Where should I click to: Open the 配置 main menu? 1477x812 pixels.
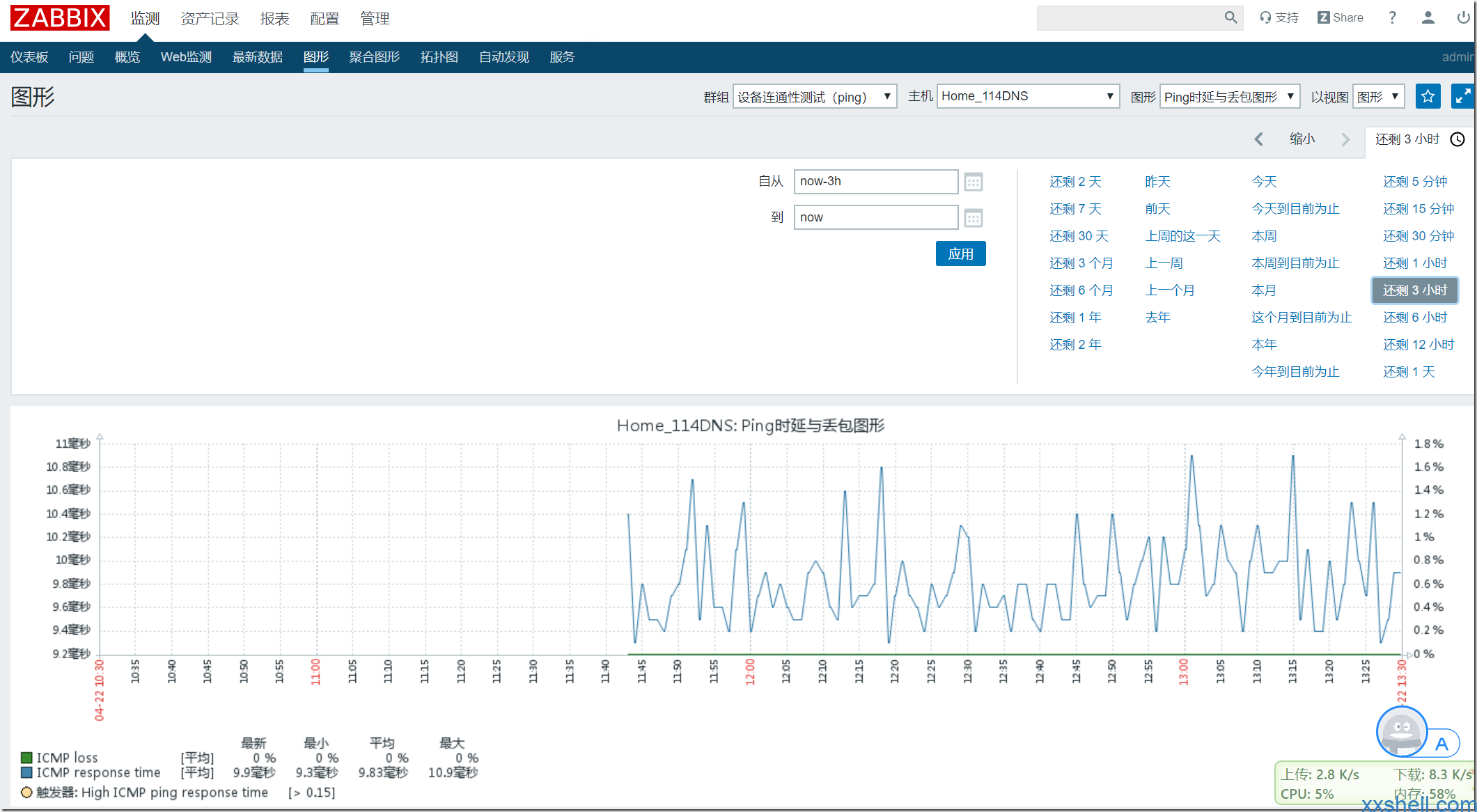[x=325, y=19]
